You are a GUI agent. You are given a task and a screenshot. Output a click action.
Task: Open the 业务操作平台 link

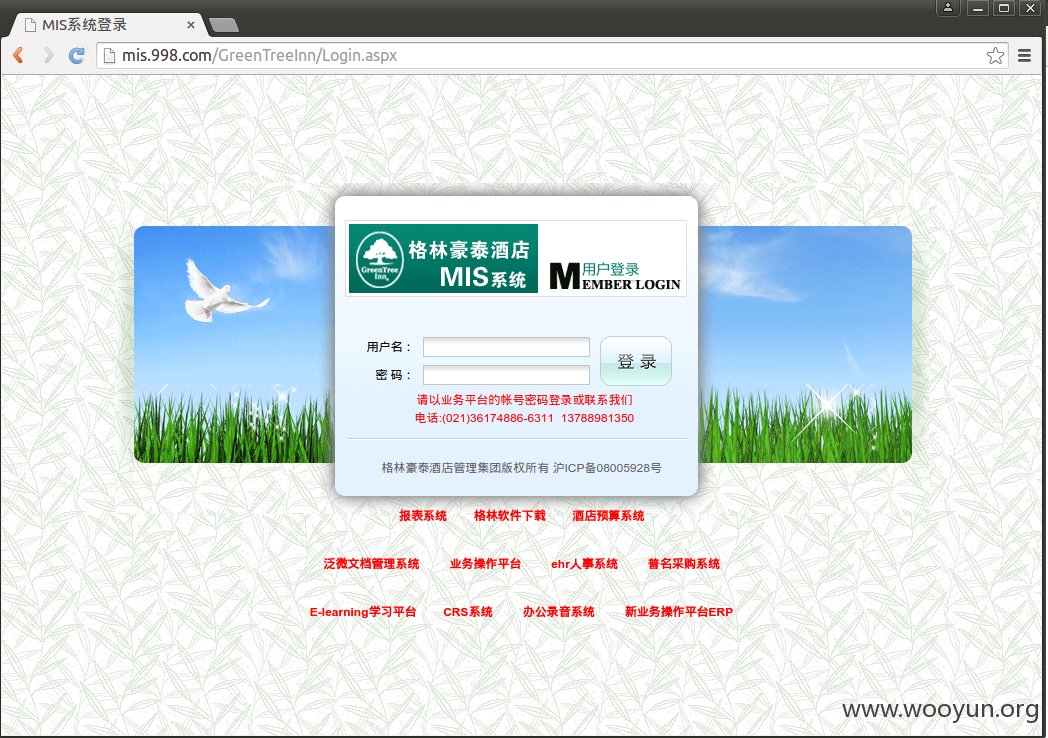click(x=485, y=564)
